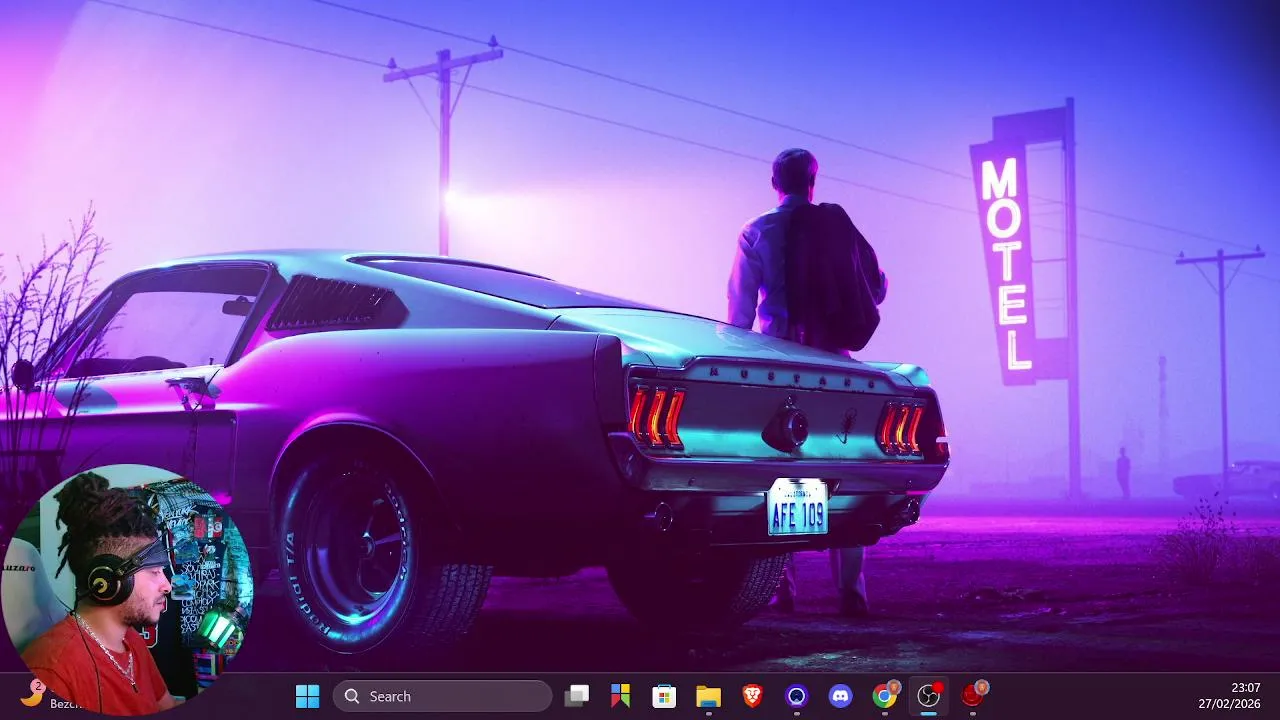Launch Microsoft Store from the taskbar
Image resolution: width=1280 pixels, height=720 pixels.
coord(664,696)
